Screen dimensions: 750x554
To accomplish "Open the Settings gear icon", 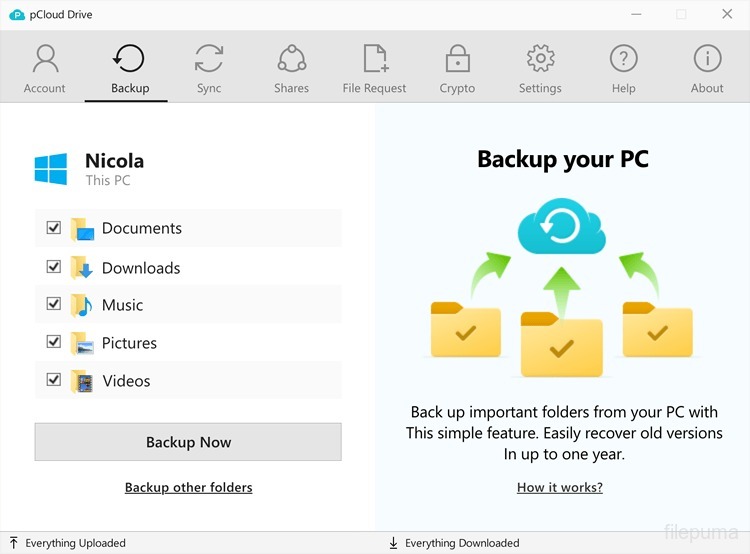I will [540, 59].
